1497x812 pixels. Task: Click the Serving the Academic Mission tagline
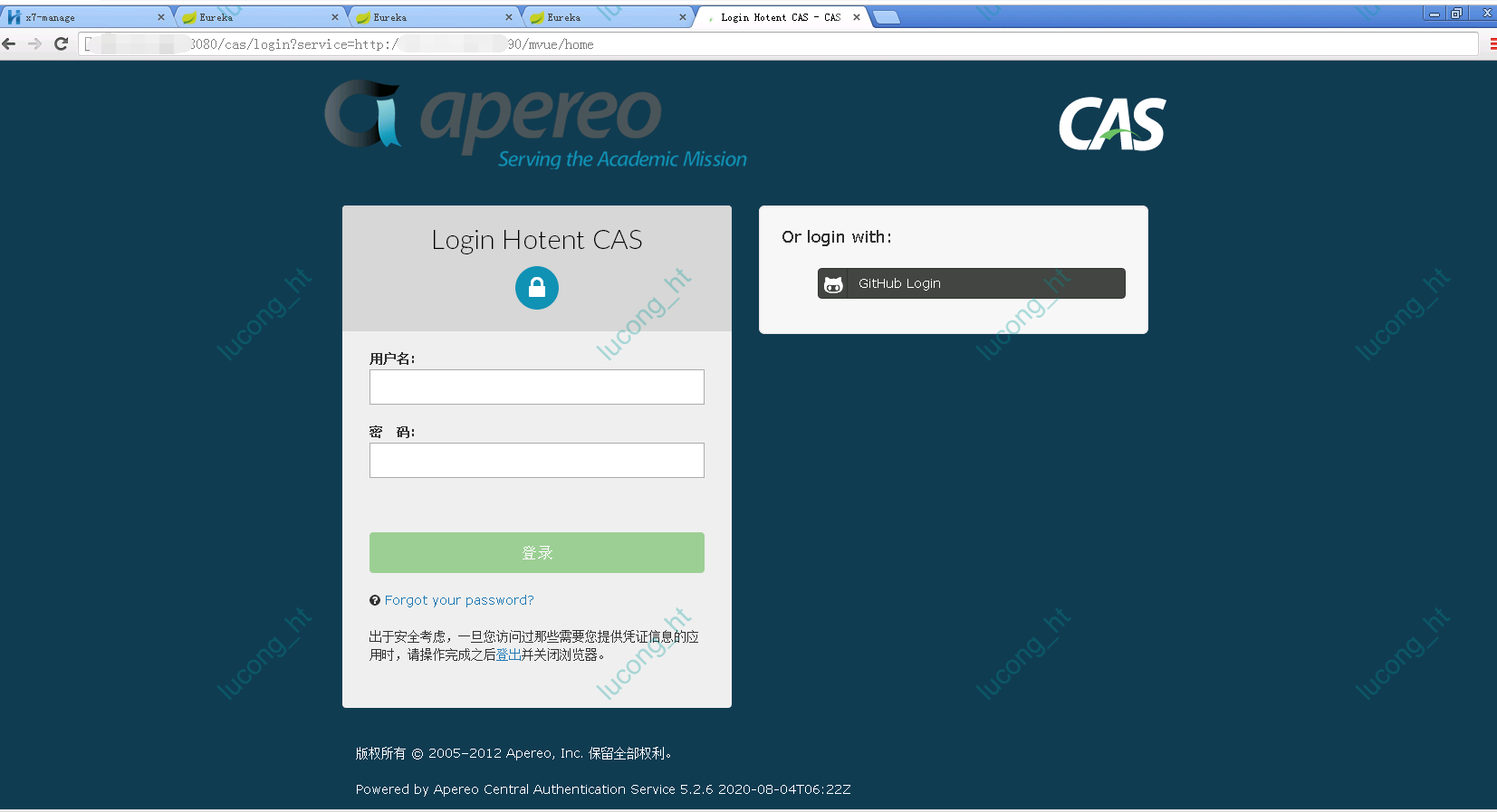(622, 159)
